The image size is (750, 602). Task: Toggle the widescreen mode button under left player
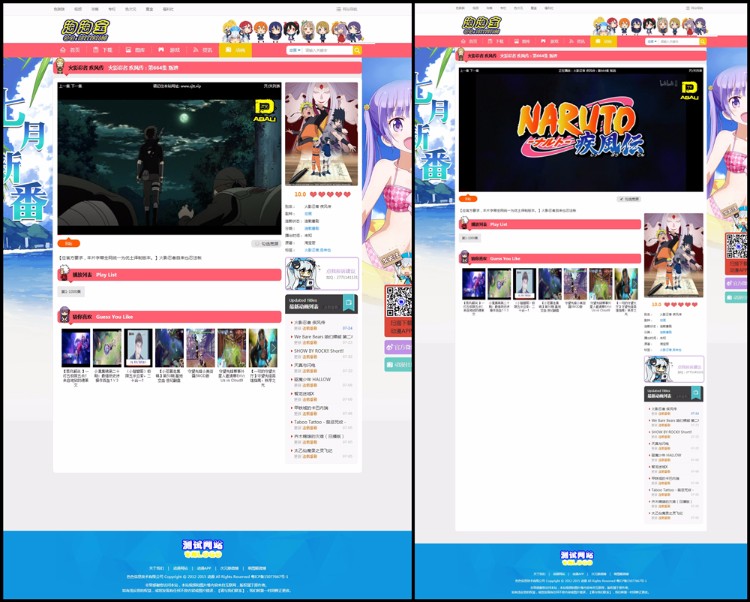click(266, 244)
